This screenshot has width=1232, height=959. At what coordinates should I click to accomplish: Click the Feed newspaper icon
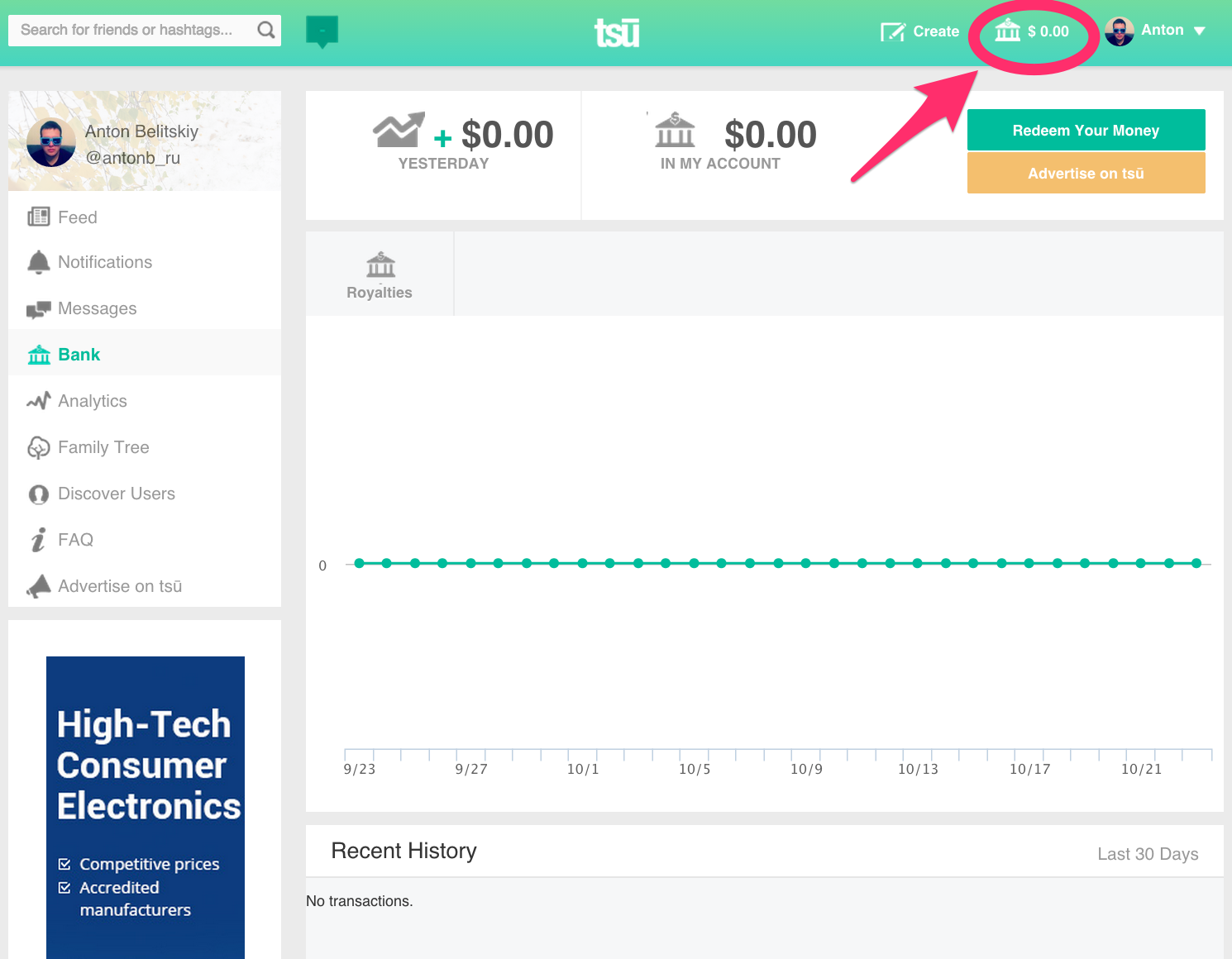(38, 217)
